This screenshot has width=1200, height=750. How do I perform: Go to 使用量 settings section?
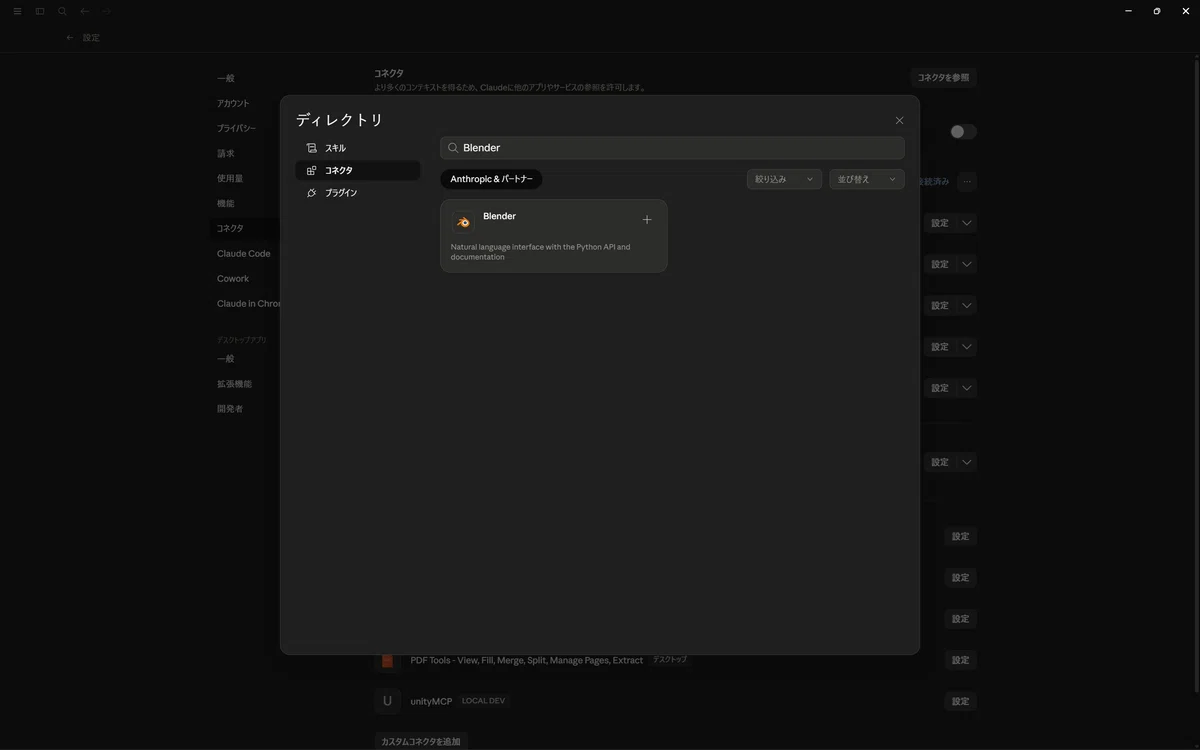229,179
